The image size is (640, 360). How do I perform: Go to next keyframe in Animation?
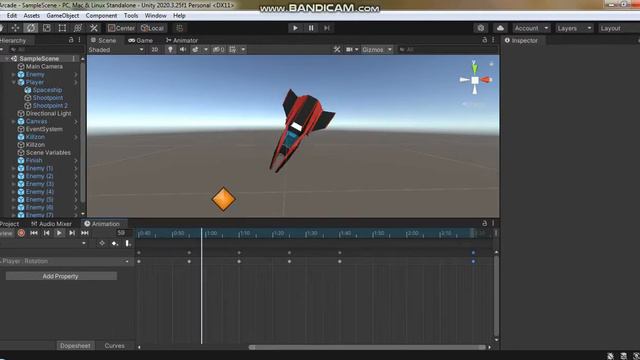pos(72,233)
